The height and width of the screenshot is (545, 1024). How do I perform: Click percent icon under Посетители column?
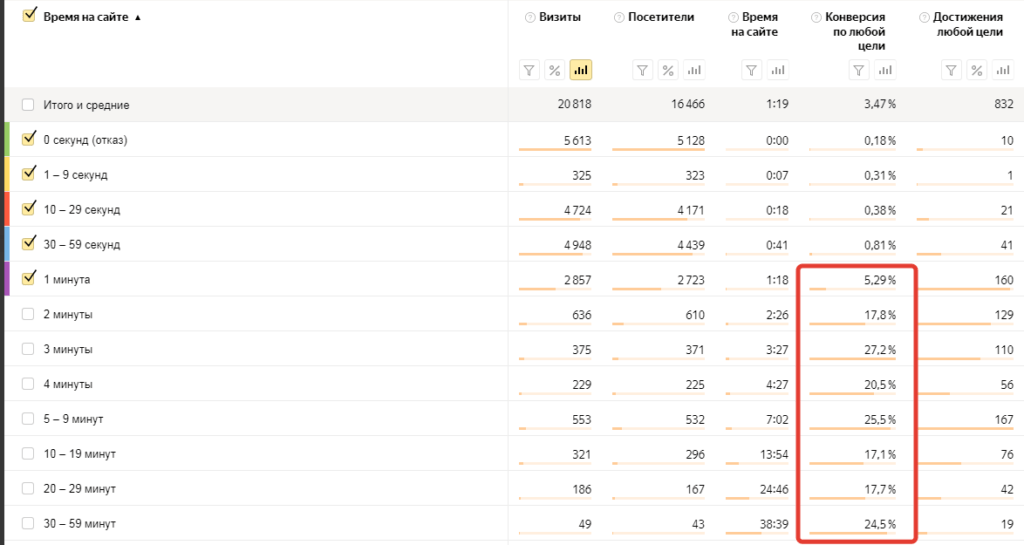pos(668,70)
